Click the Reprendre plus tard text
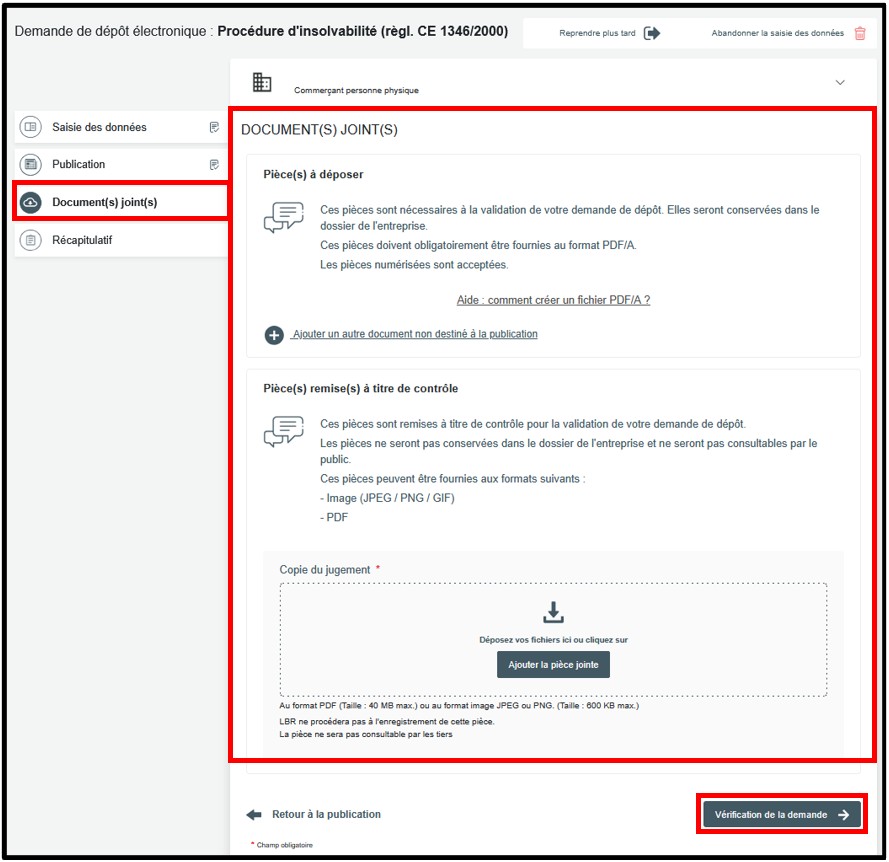 click(x=597, y=33)
